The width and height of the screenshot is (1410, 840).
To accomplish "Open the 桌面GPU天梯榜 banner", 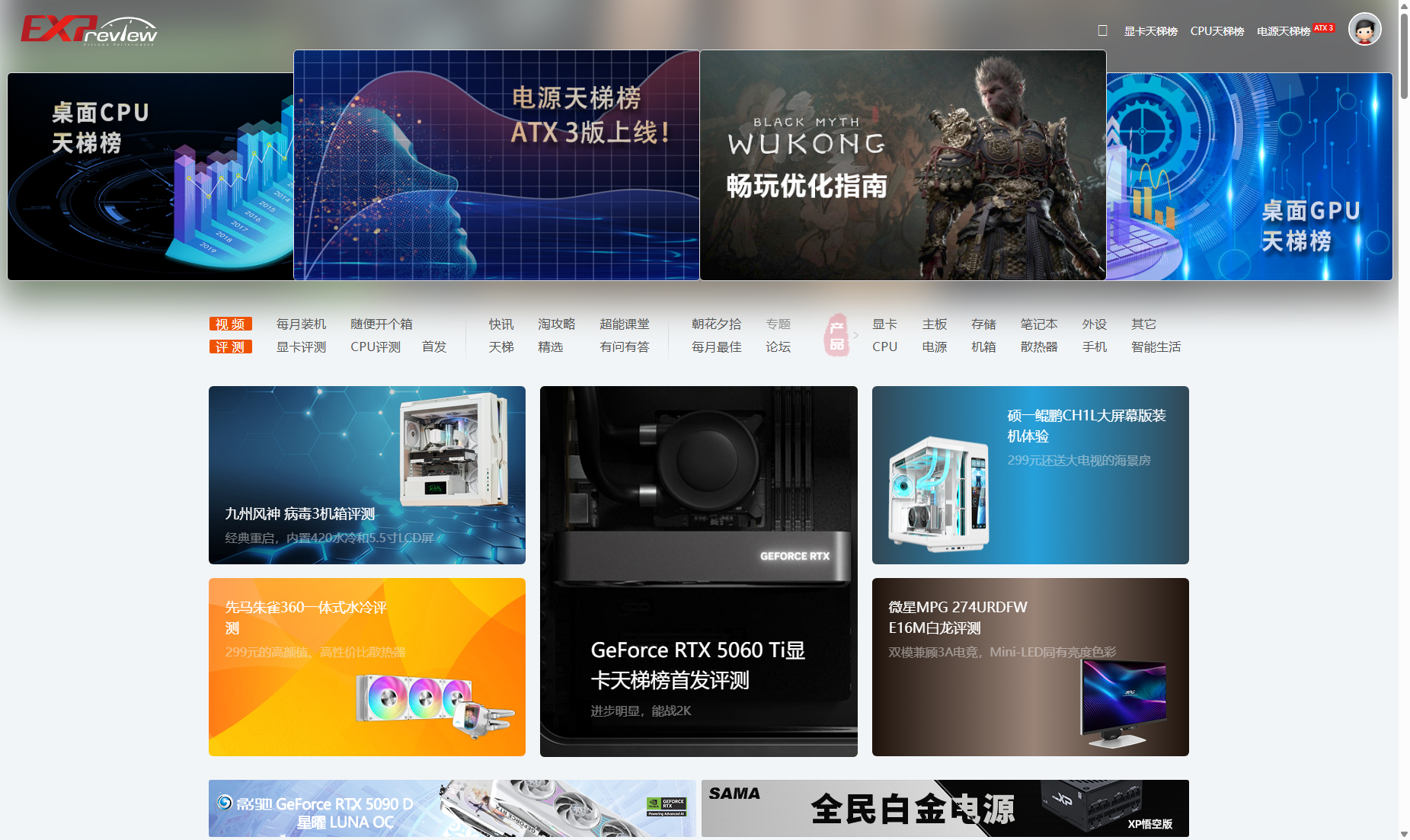I will 1249,177.
